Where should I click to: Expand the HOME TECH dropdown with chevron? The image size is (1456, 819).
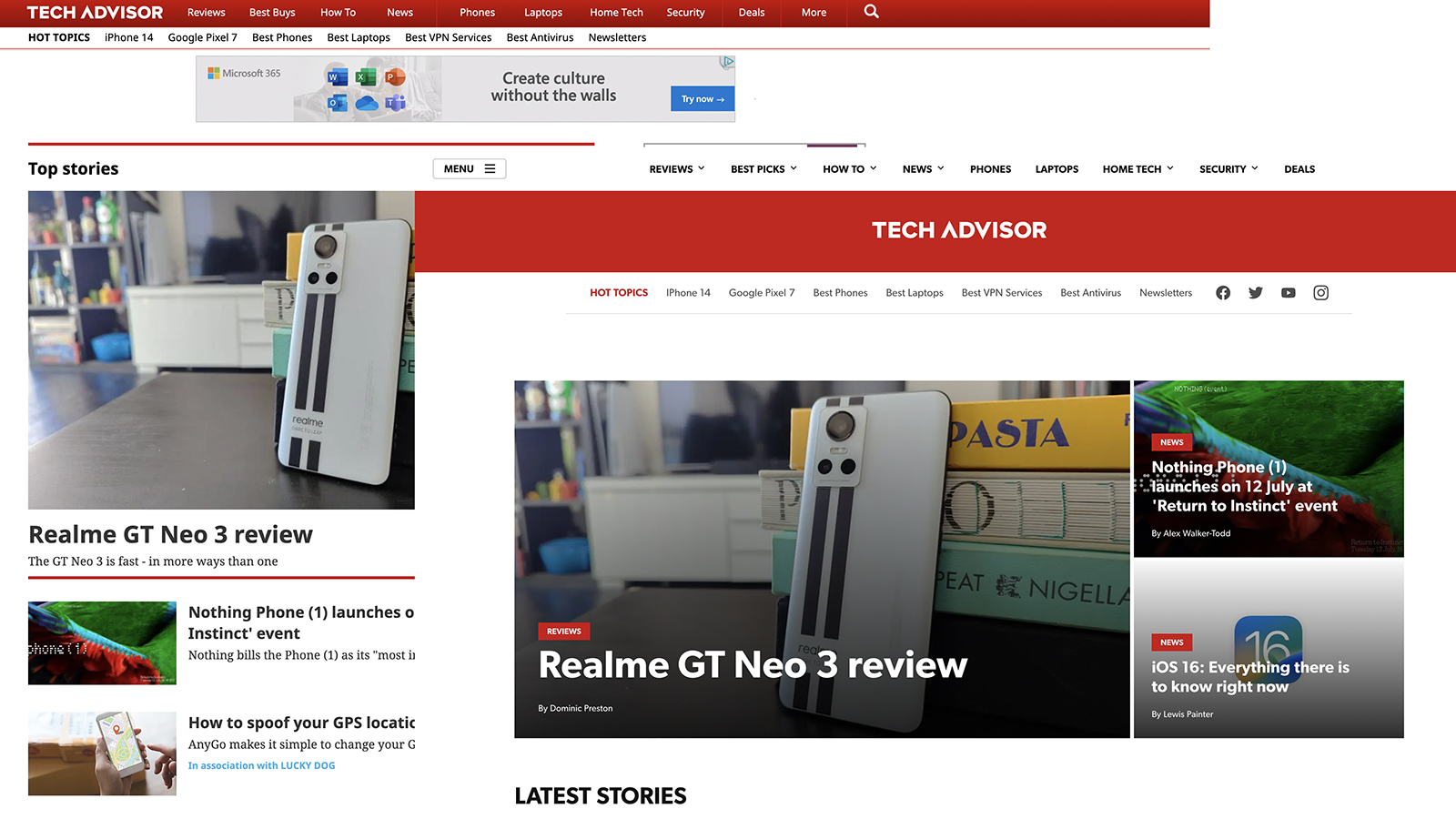click(x=1138, y=169)
